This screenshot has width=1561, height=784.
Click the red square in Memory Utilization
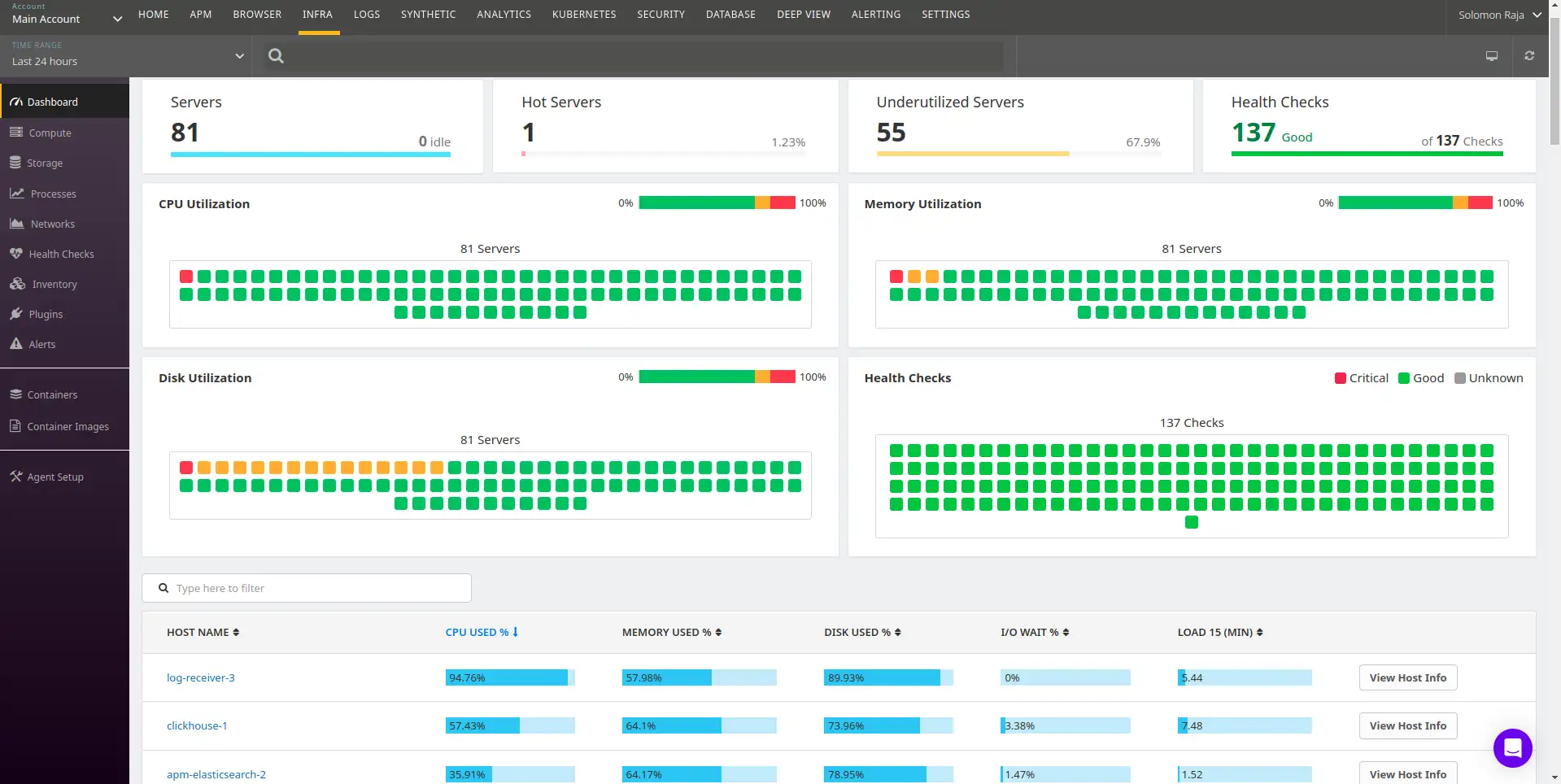click(896, 277)
